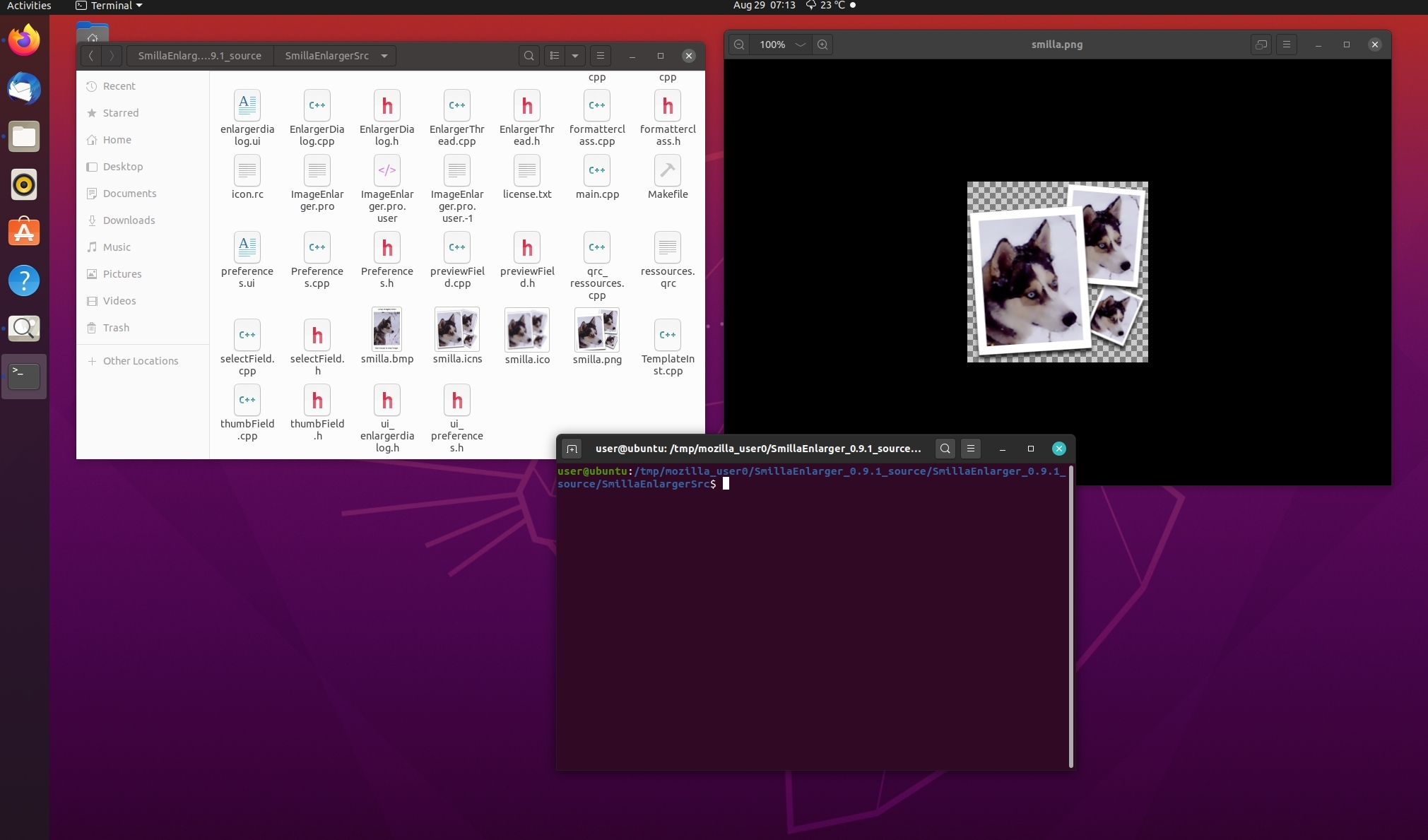This screenshot has height=840, width=1428.
Task: Click Activities in the top bar
Action: pyautogui.click(x=29, y=6)
